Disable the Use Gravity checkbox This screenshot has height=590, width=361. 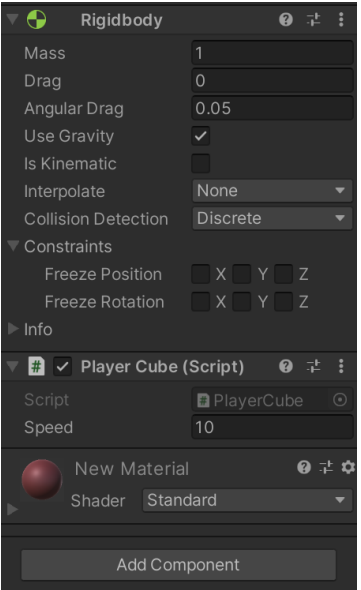pyautogui.click(x=201, y=136)
